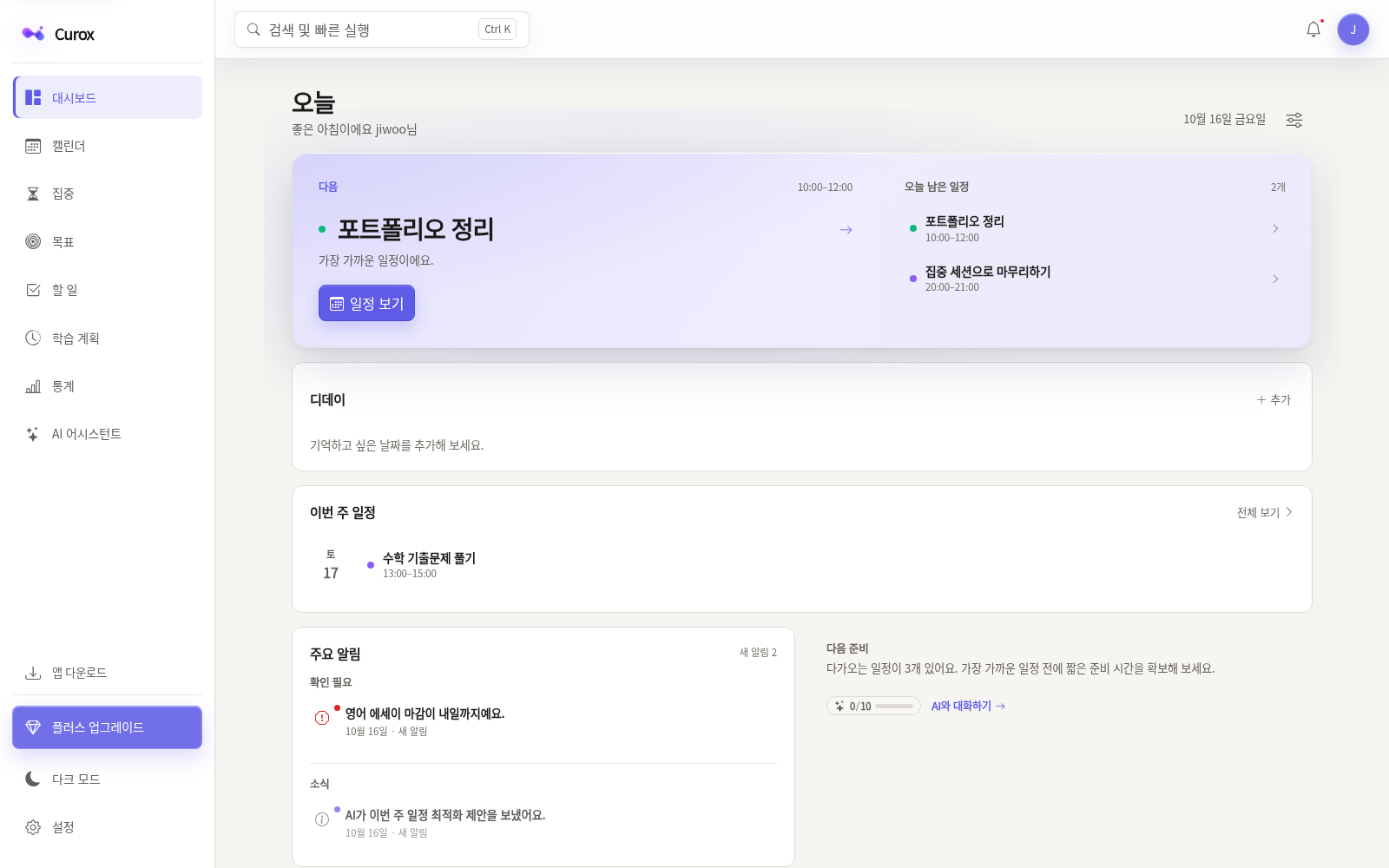Image resolution: width=1389 pixels, height=868 pixels.
Task: Go to 캘린더 in the sidebar
Action: (x=108, y=146)
